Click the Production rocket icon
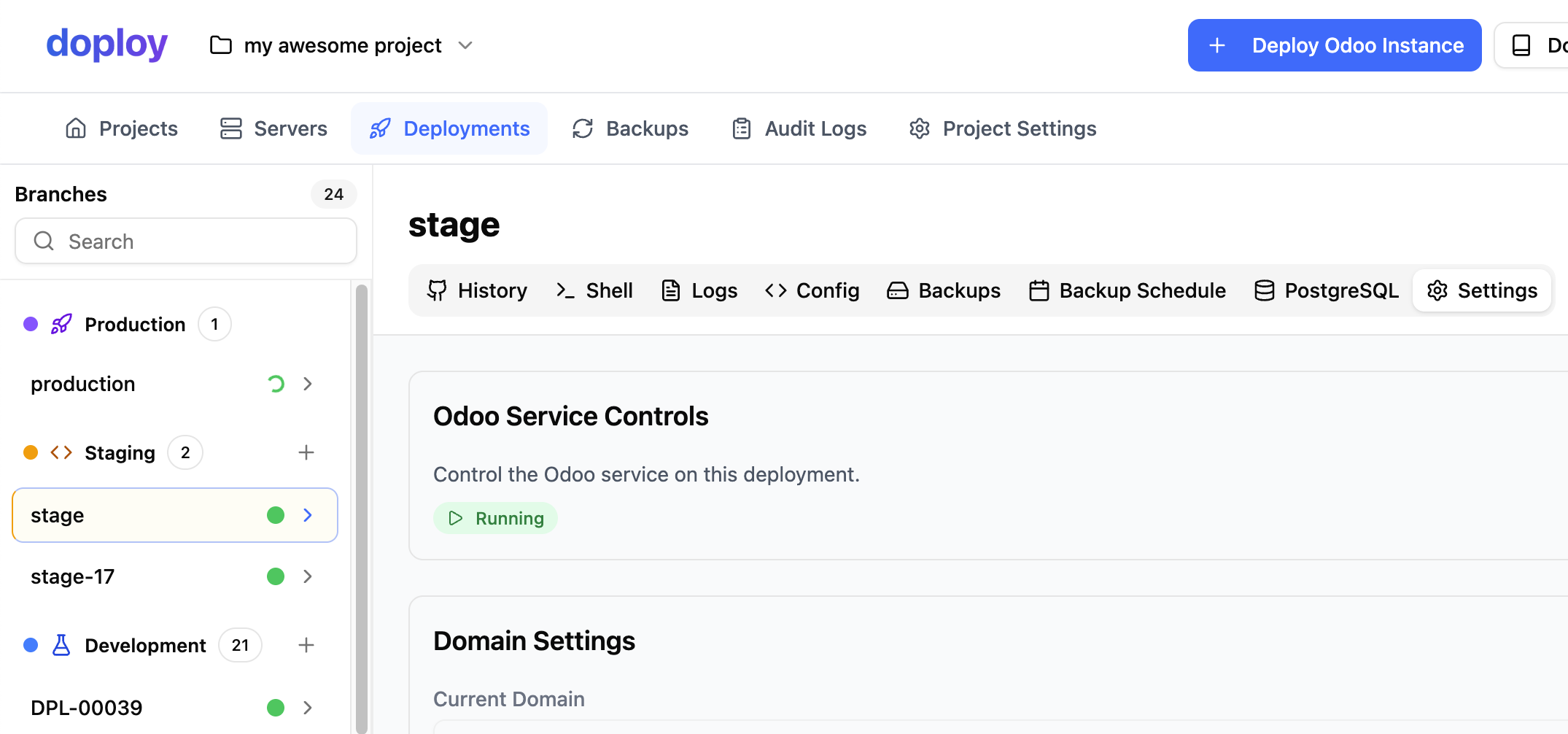1568x734 pixels. click(61, 324)
